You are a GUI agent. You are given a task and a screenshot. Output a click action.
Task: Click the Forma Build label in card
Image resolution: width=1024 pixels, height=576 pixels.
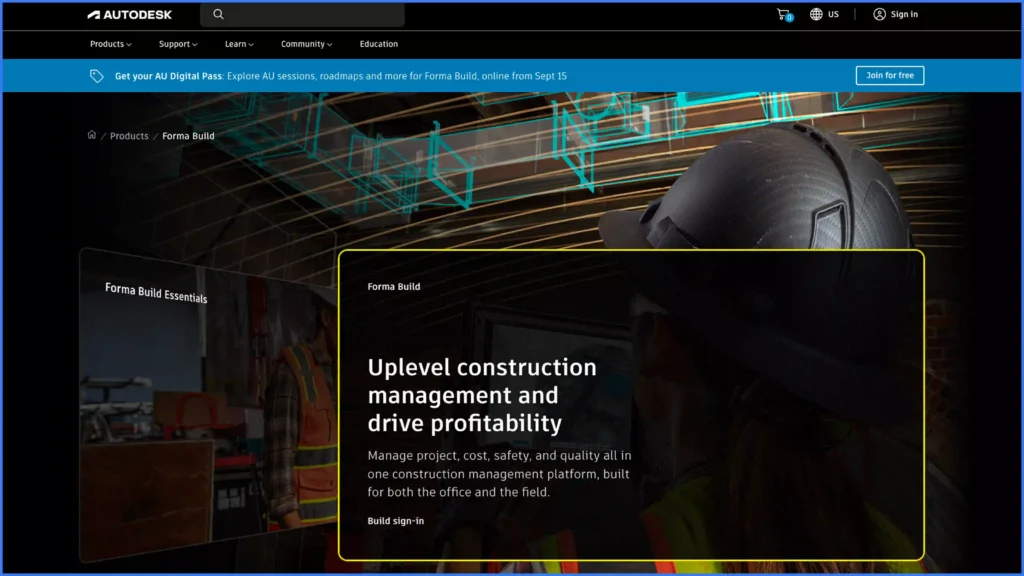point(394,286)
